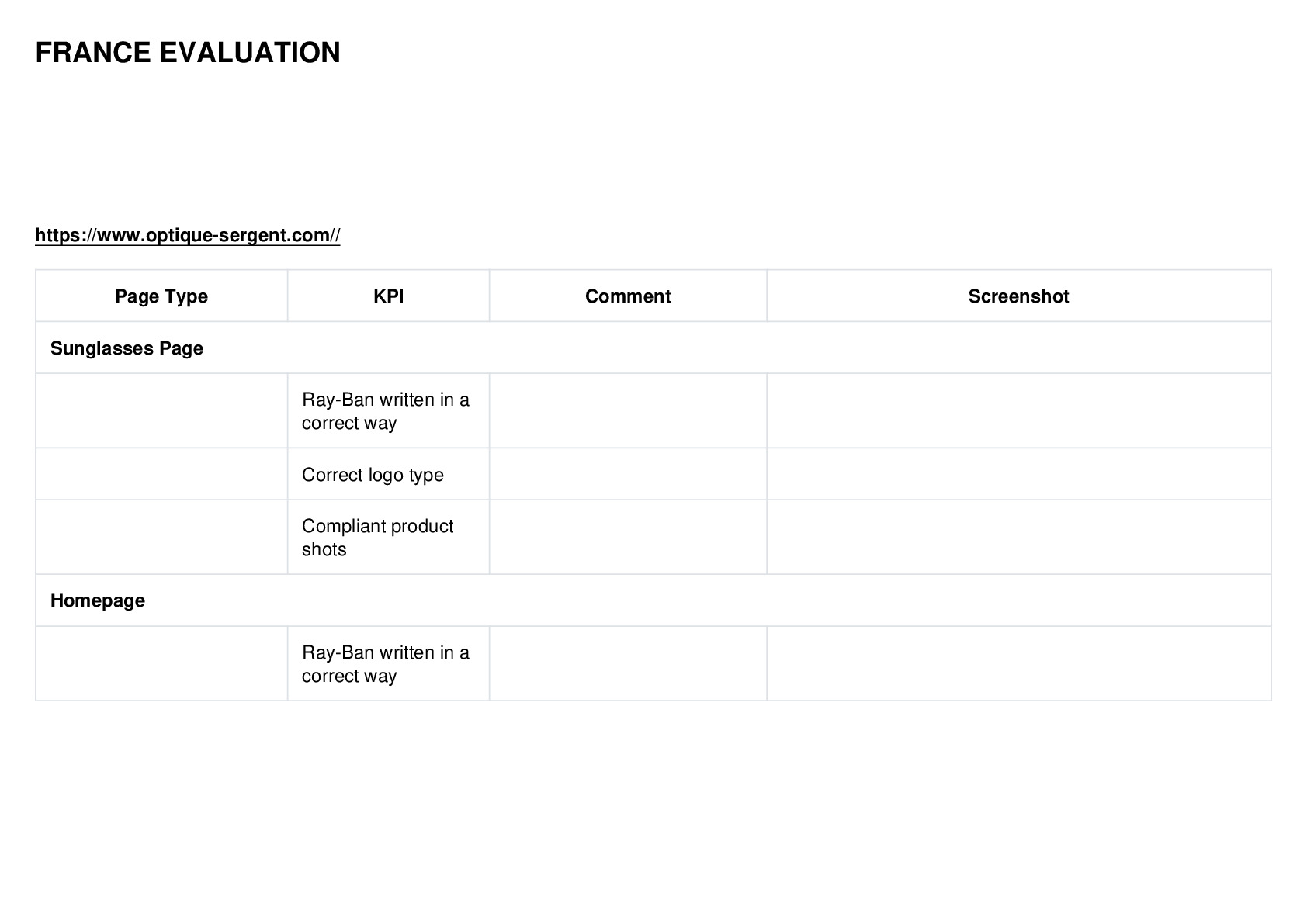
Task: Select the KPI column header
Action: (388, 296)
